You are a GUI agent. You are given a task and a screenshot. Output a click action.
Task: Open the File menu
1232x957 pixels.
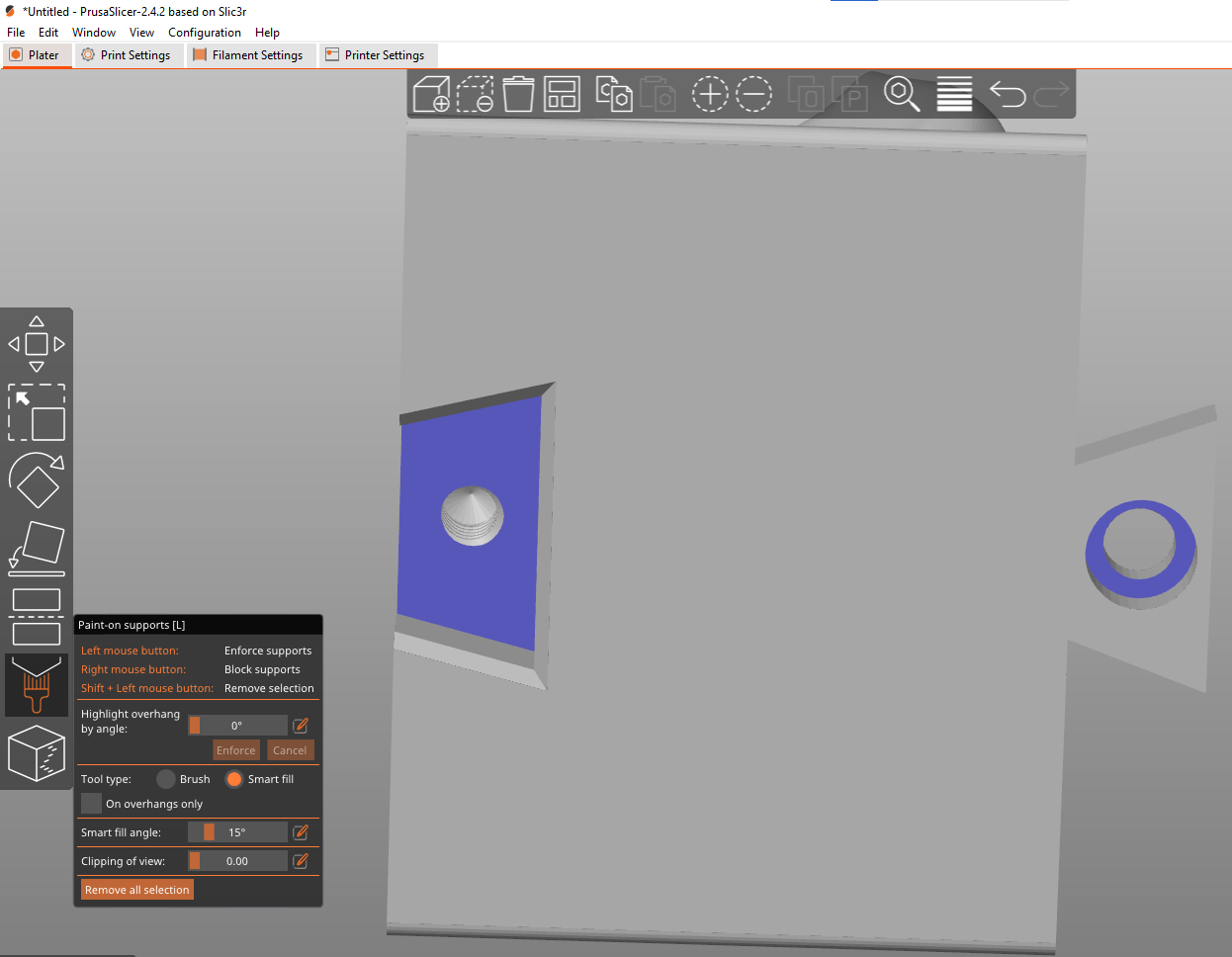[x=16, y=33]
